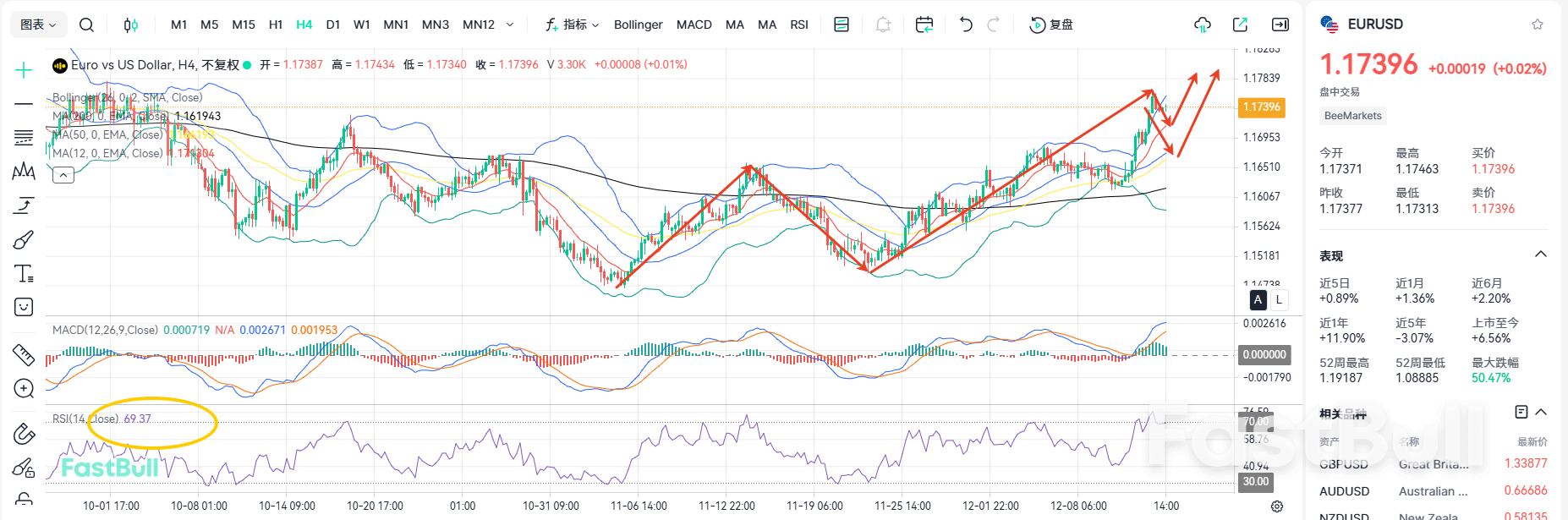Viewport: 1568px width, 520px height.
Task: Open the symbol search magnifier
Action: pos(86,25)
